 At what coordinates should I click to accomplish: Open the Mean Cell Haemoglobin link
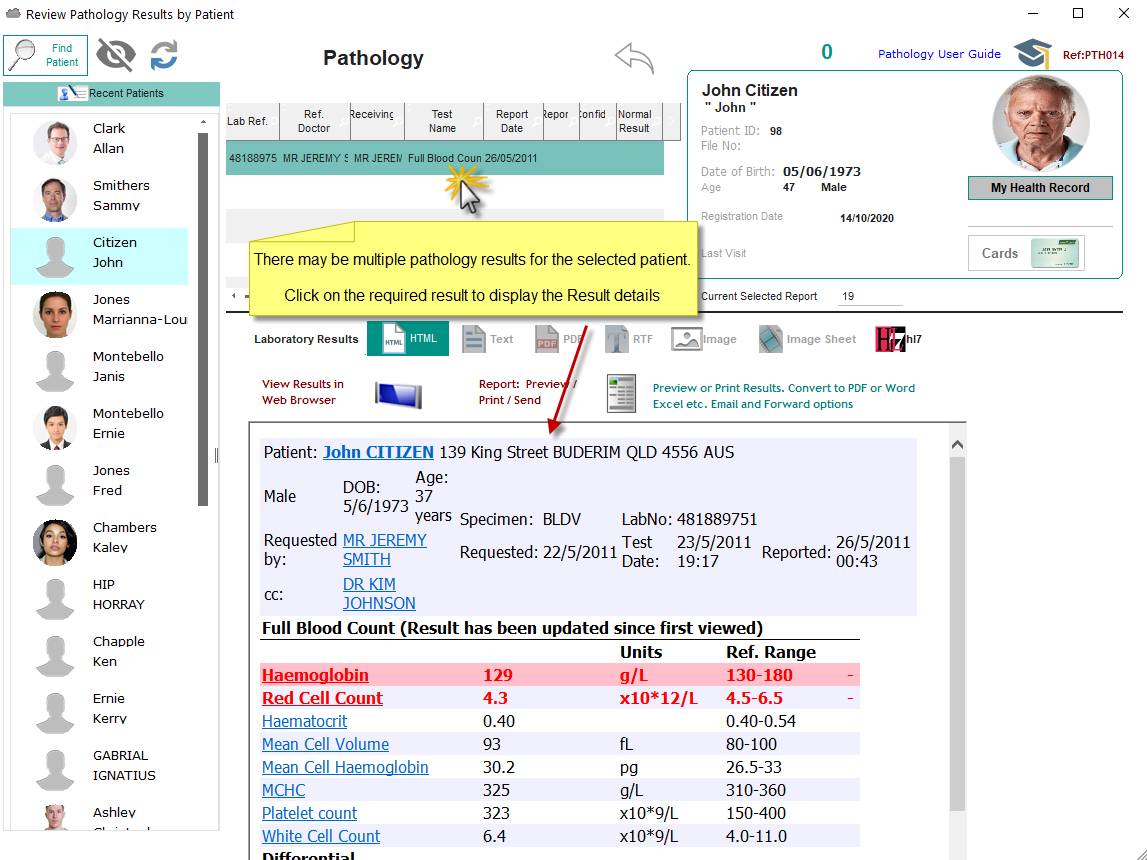click(345, 767)
